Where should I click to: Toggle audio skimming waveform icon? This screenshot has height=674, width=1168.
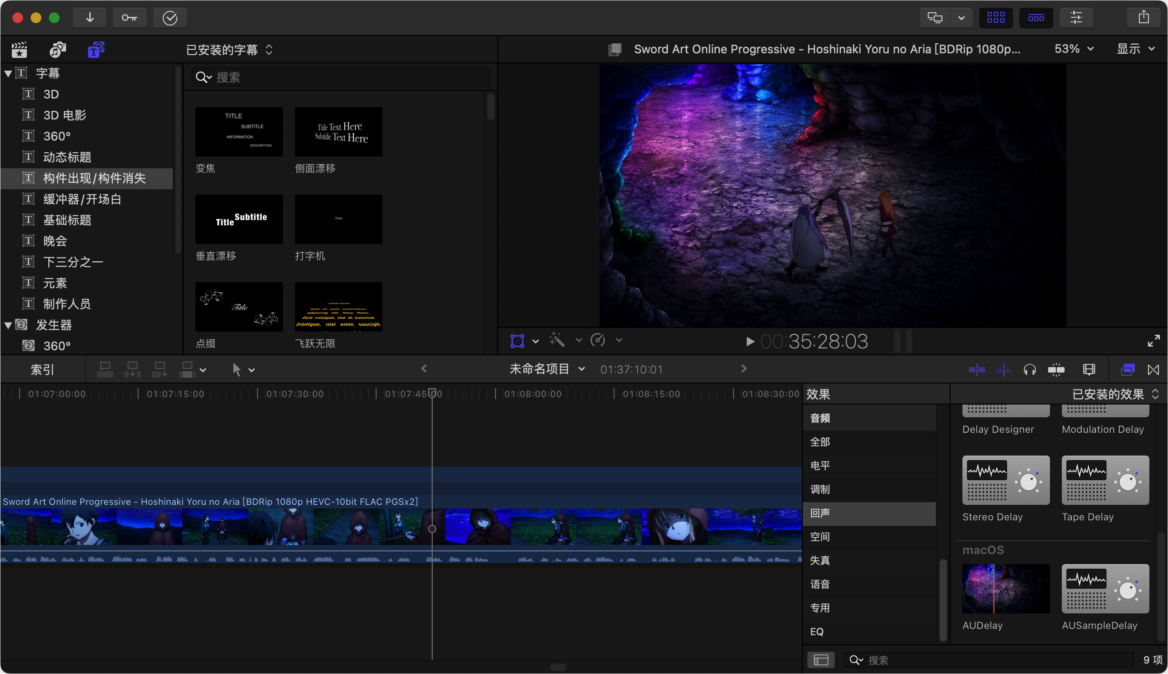point(1003,369)
